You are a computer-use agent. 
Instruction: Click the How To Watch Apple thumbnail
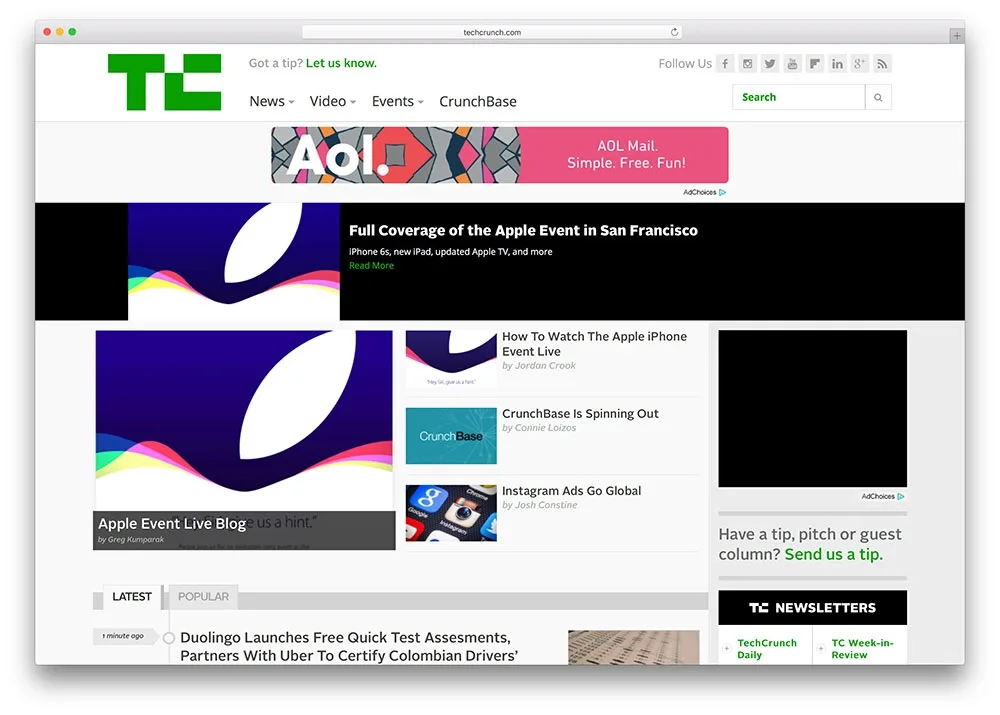[x=451, y=358]
